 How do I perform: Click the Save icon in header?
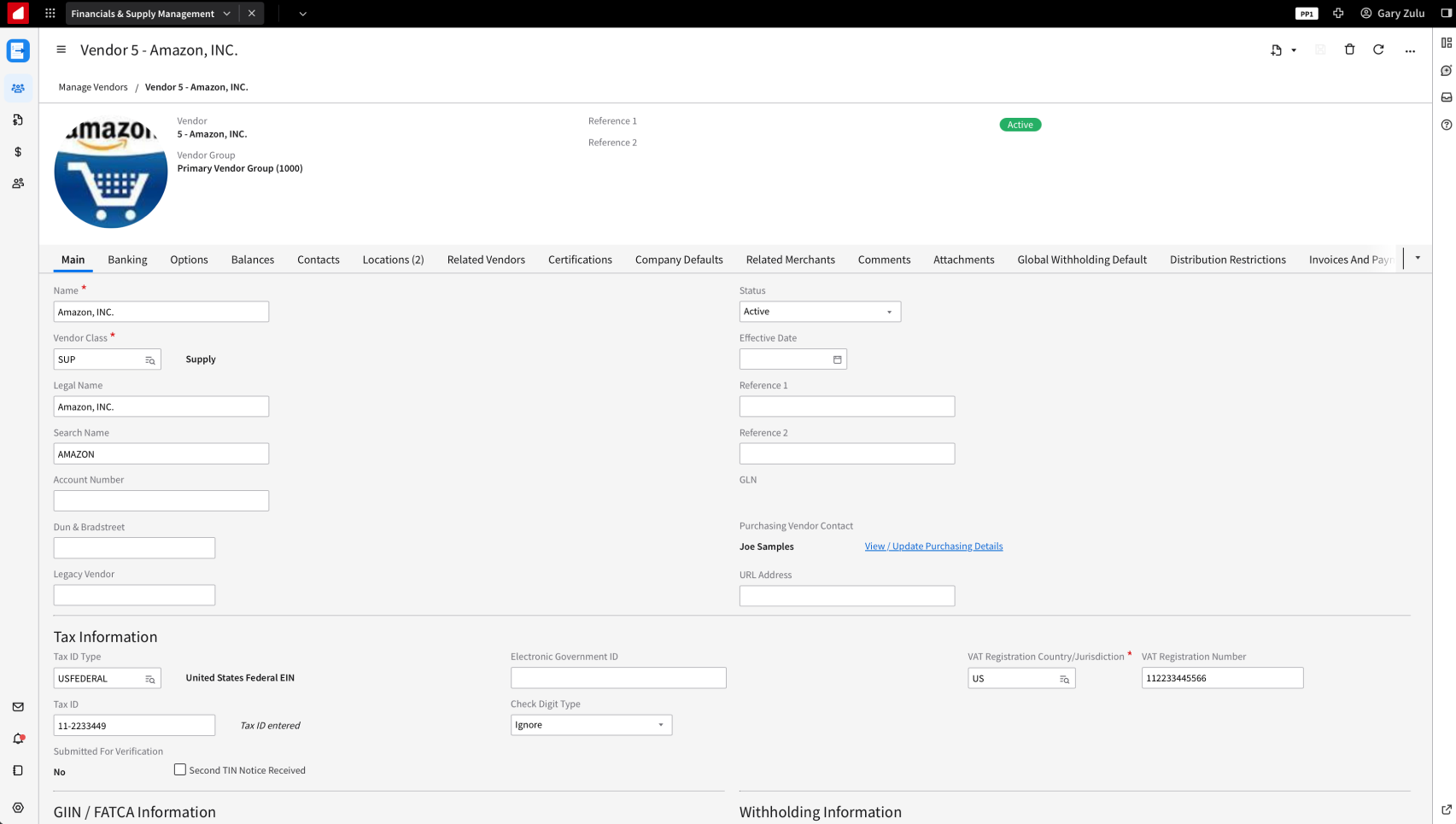(x=1320, y=50)
